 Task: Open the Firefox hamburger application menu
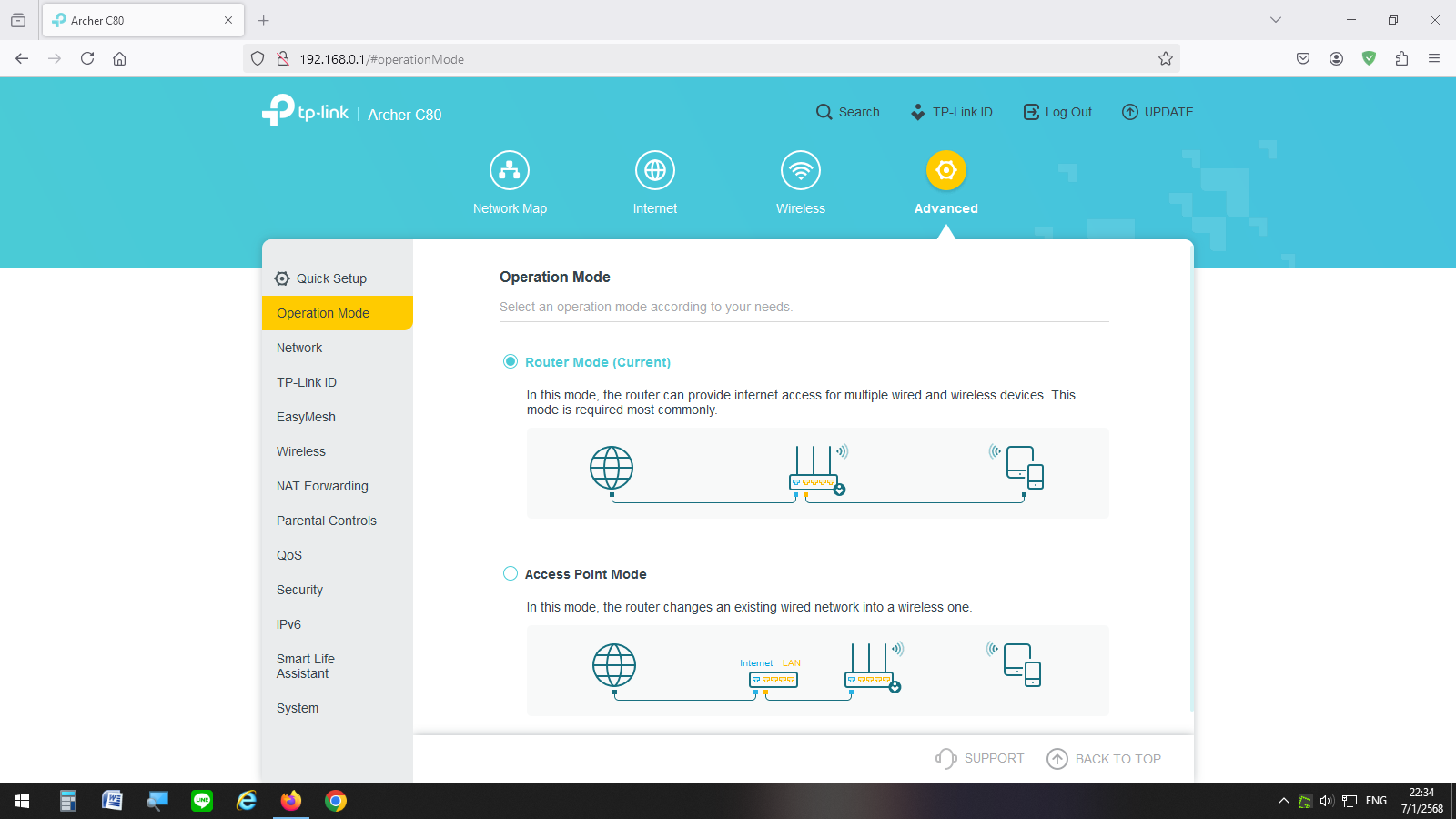1434,58
